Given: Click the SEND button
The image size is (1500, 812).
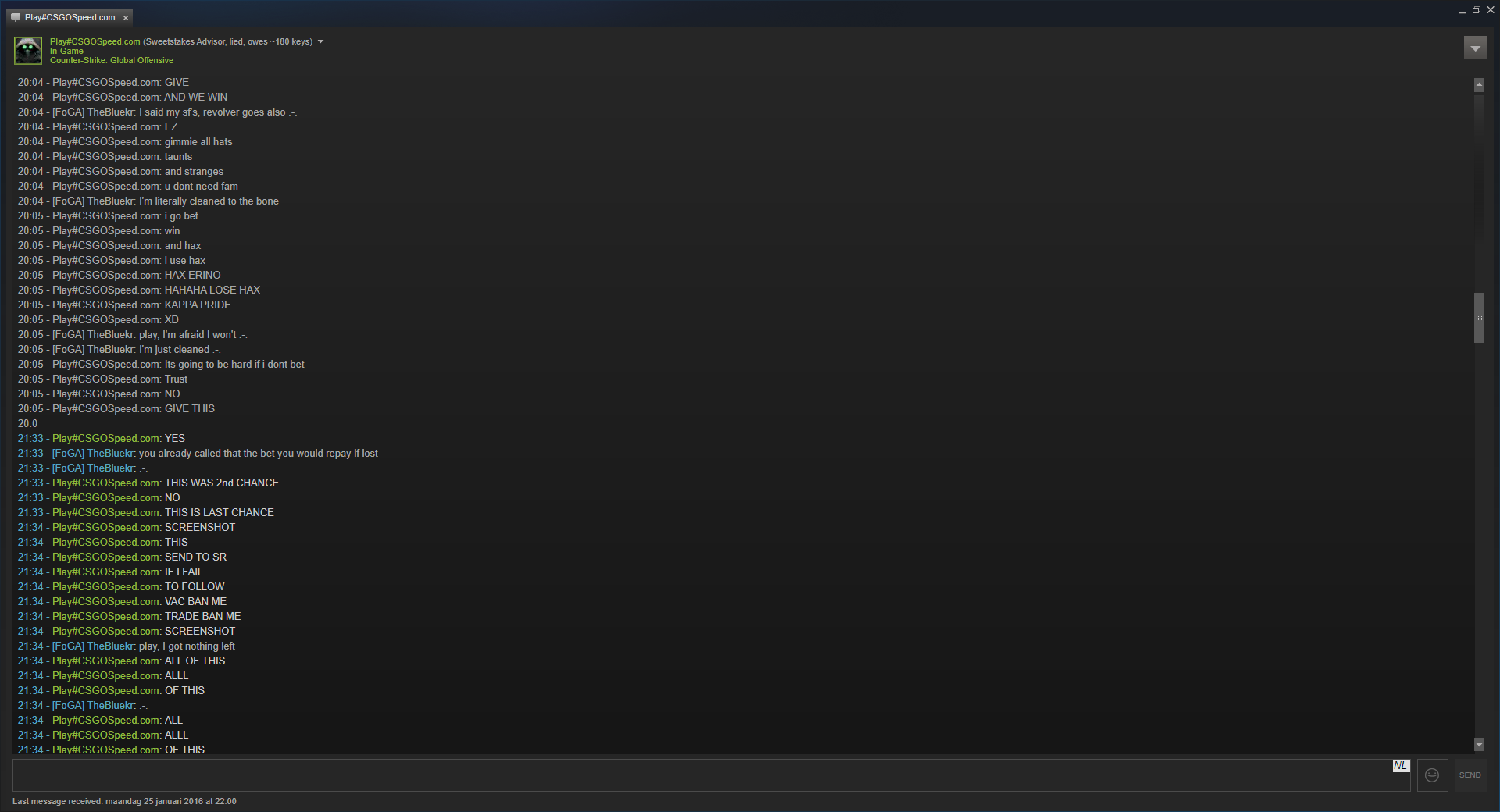Looking at the screenshot, I should [1470, 775].
